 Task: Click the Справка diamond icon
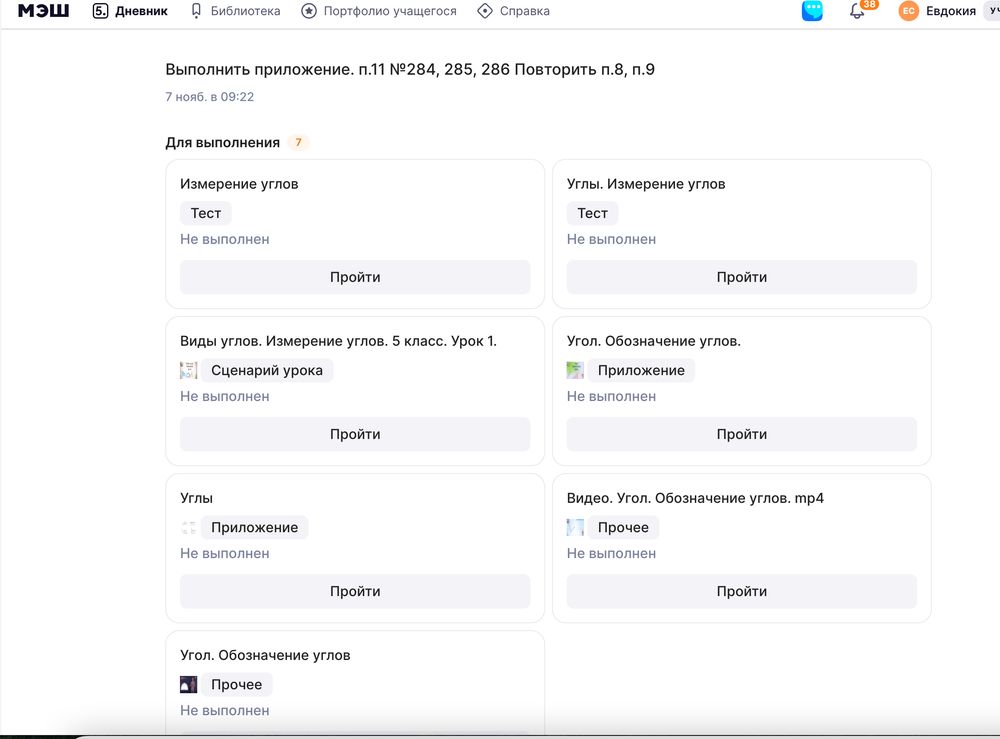click(485, 11)
